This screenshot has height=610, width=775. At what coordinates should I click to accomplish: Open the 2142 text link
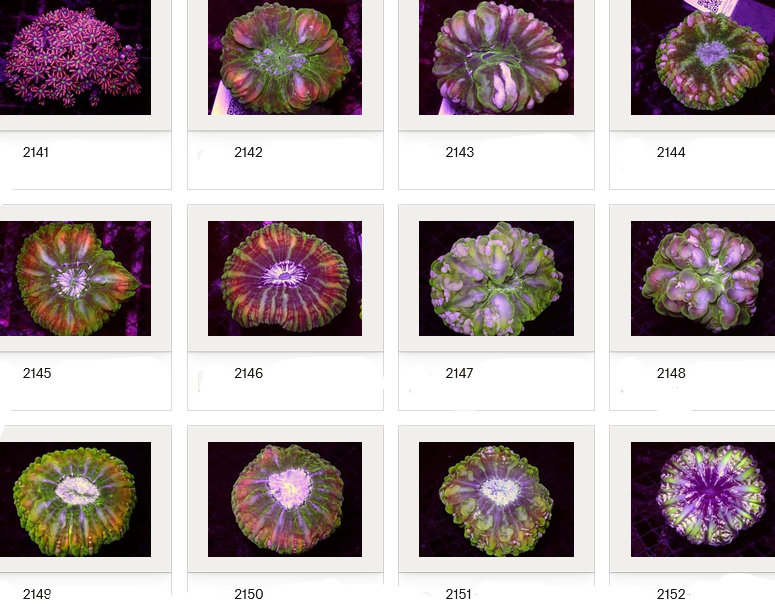(248, 153)
